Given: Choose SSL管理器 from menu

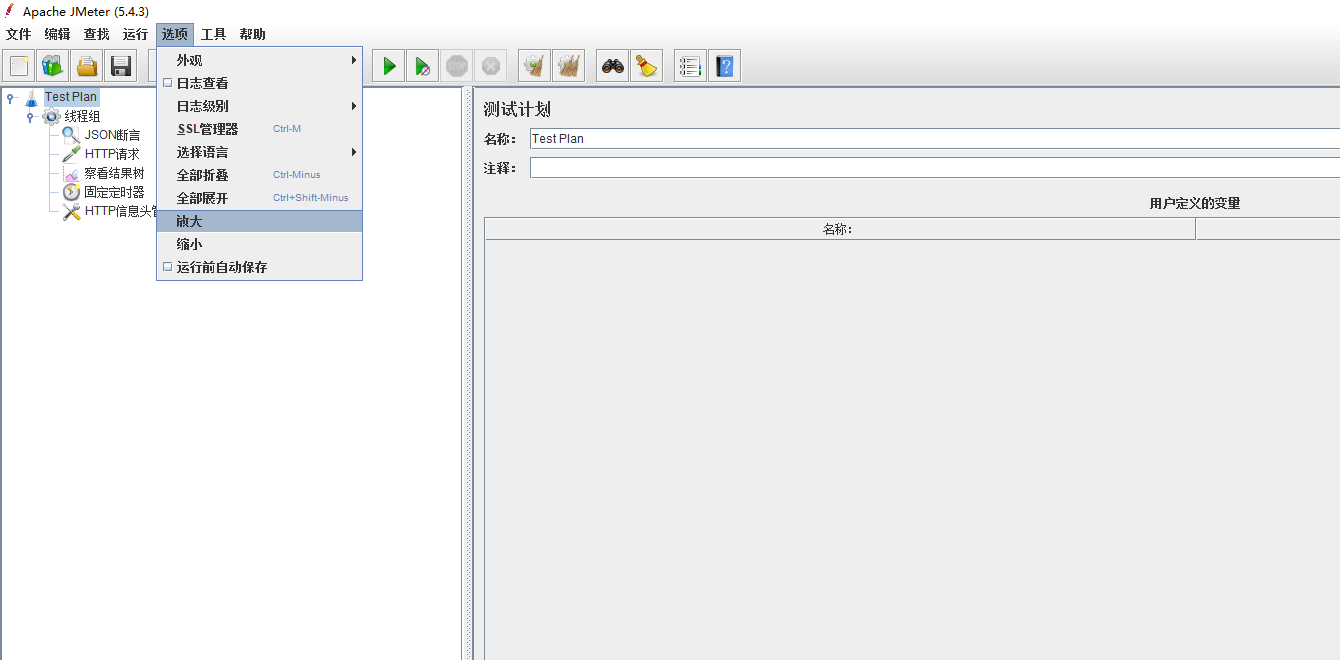Looking at the screenshot, I should [259, 129].
